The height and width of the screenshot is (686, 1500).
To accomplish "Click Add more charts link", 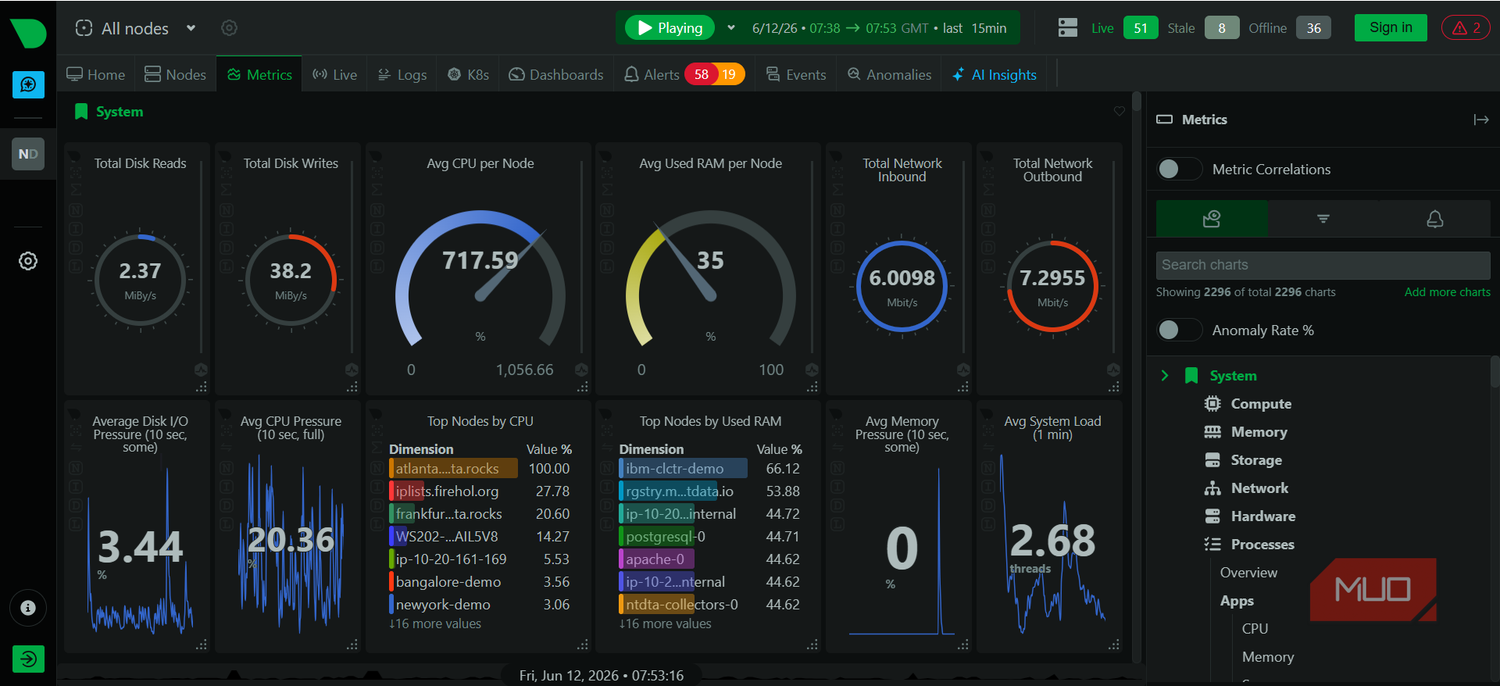I will 1447,292.
